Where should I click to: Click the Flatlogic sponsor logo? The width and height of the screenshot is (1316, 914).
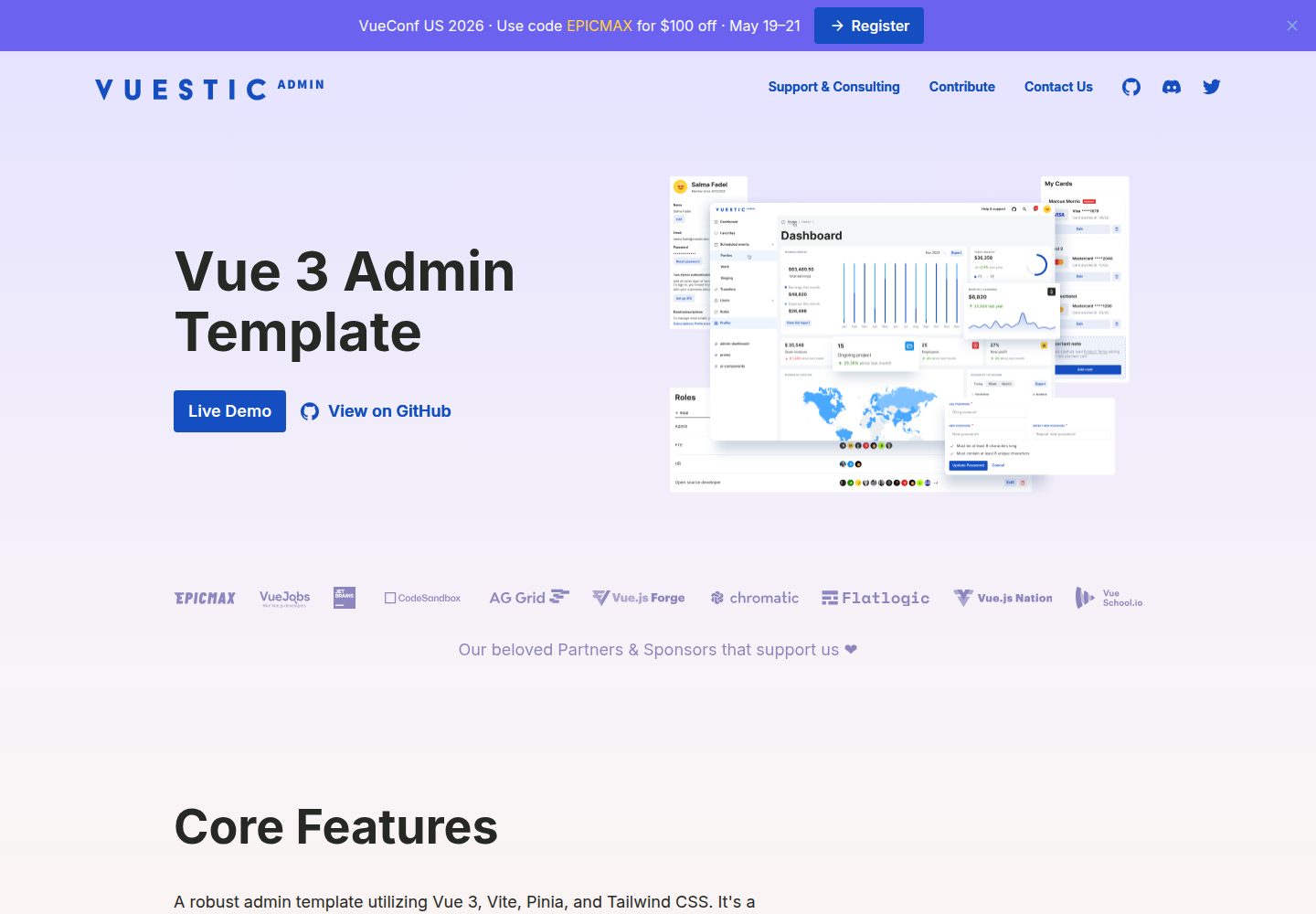[876, 598]
